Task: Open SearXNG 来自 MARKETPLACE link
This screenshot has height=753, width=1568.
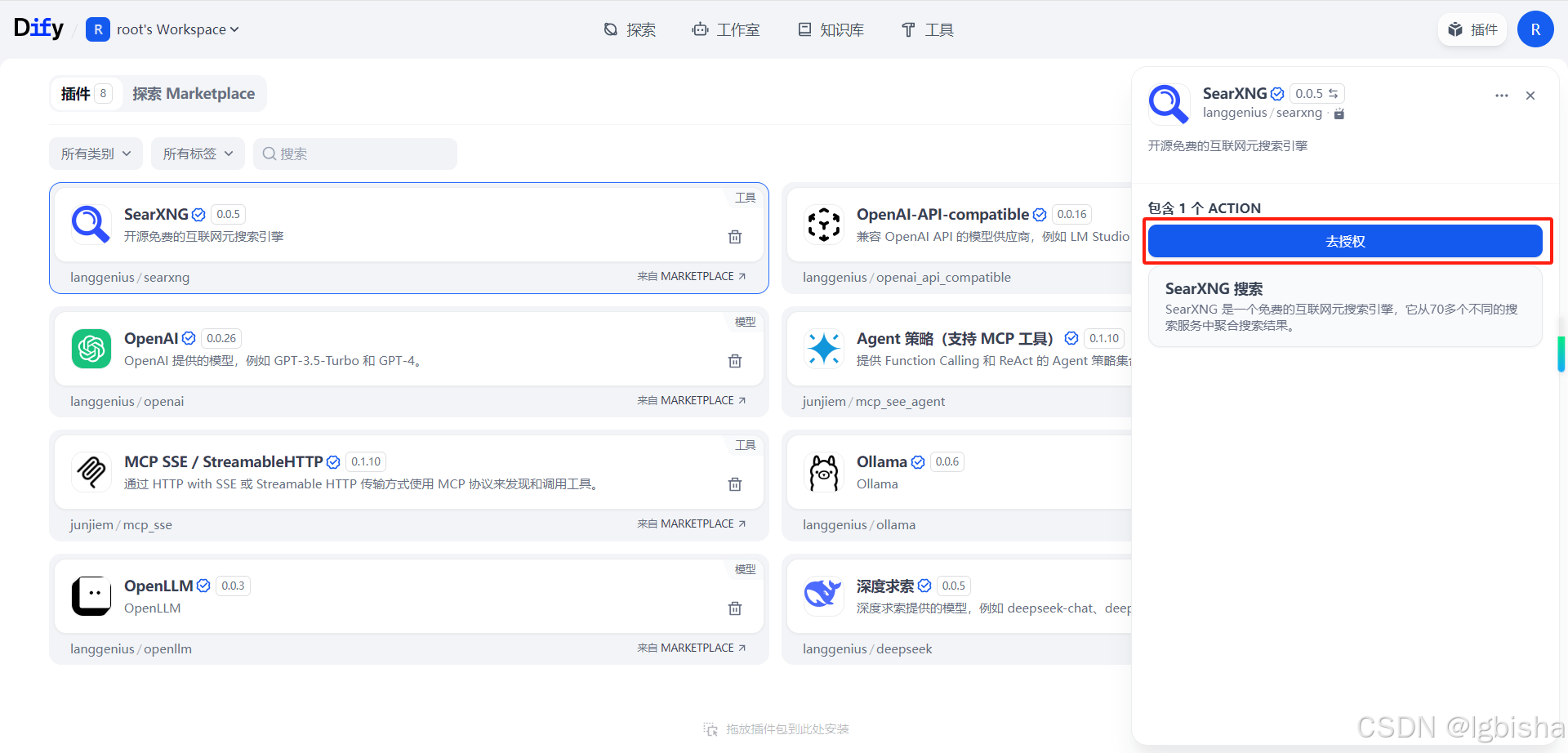Action: point(692,277)
